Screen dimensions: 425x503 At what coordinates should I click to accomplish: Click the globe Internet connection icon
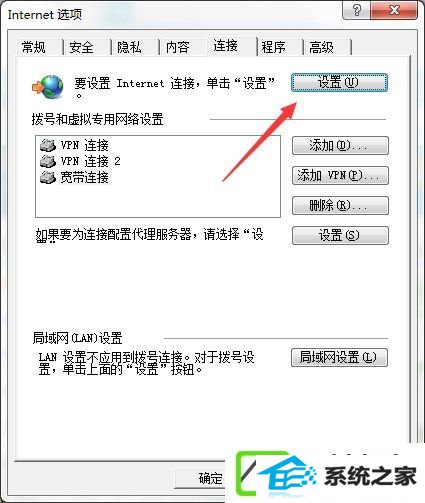[x=48, y=86]
